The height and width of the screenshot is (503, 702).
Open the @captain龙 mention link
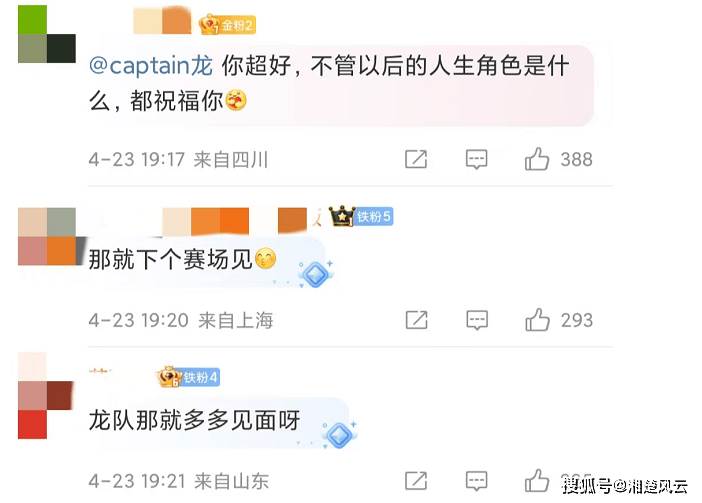(151, 66)
